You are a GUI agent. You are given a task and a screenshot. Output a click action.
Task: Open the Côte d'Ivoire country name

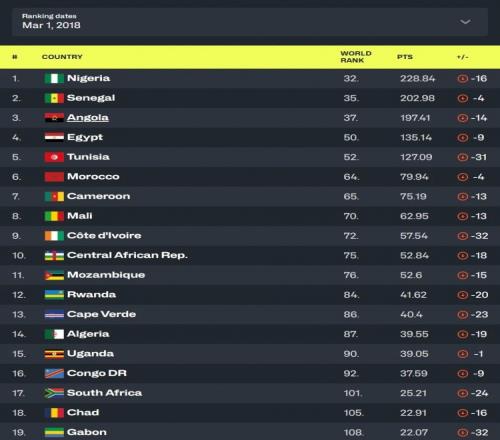[x=104, y=236]
